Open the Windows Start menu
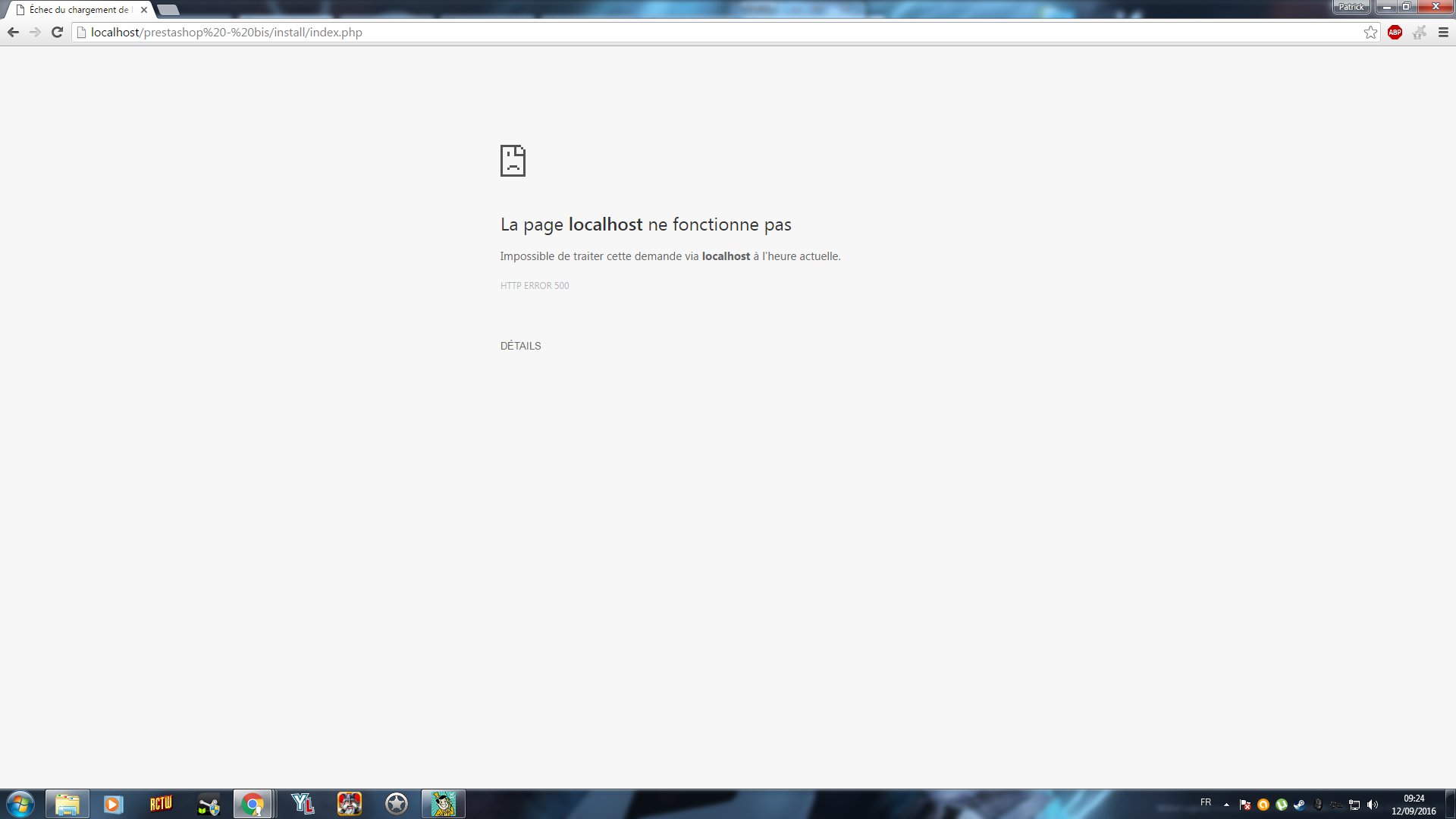The image size is (1456, 819). coord(20,804)
